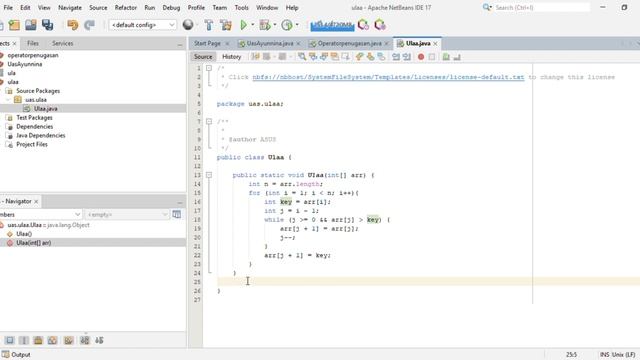This screenshot has height=360, width=640.
Task: Close the Operatorpenugasan.java editor tab
Action: tap(387, 43)
